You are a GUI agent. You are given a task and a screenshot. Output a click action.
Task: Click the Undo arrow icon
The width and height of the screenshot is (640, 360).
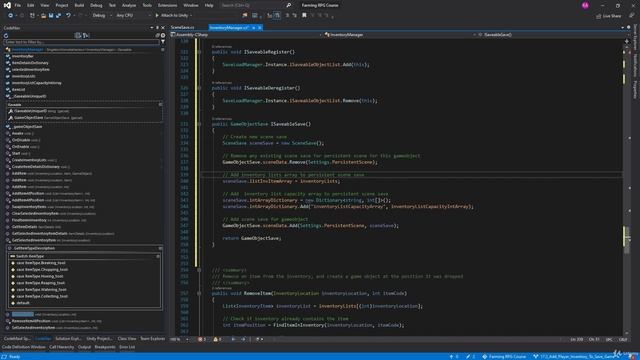click(x=68, y=16)
